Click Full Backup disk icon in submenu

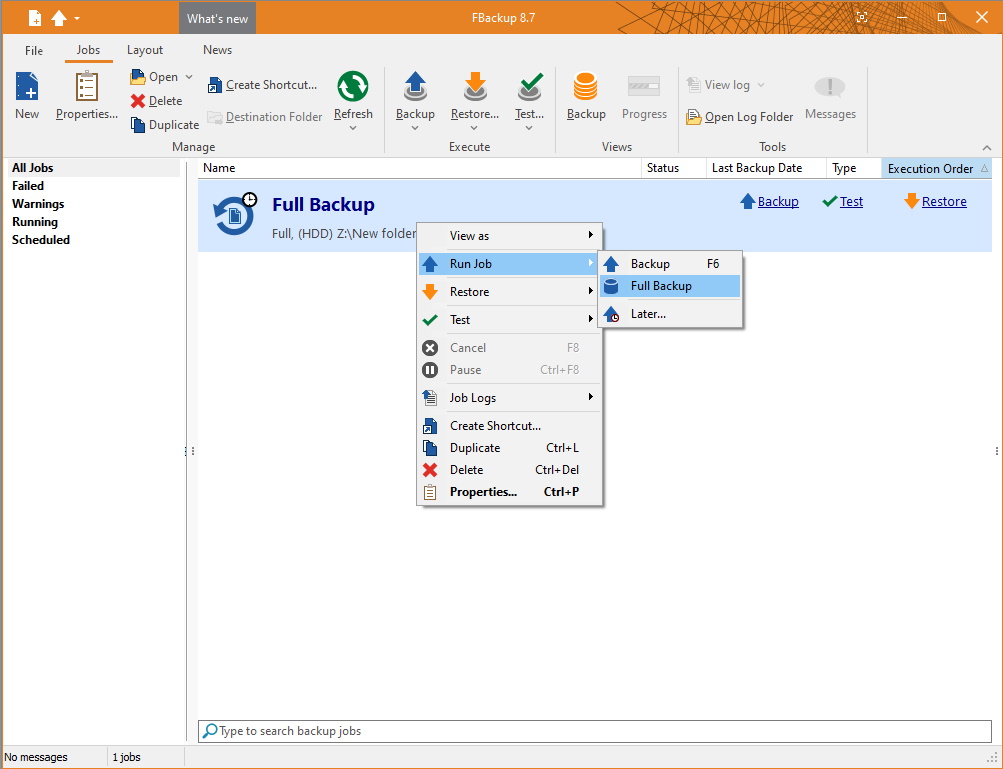(611, 286)
